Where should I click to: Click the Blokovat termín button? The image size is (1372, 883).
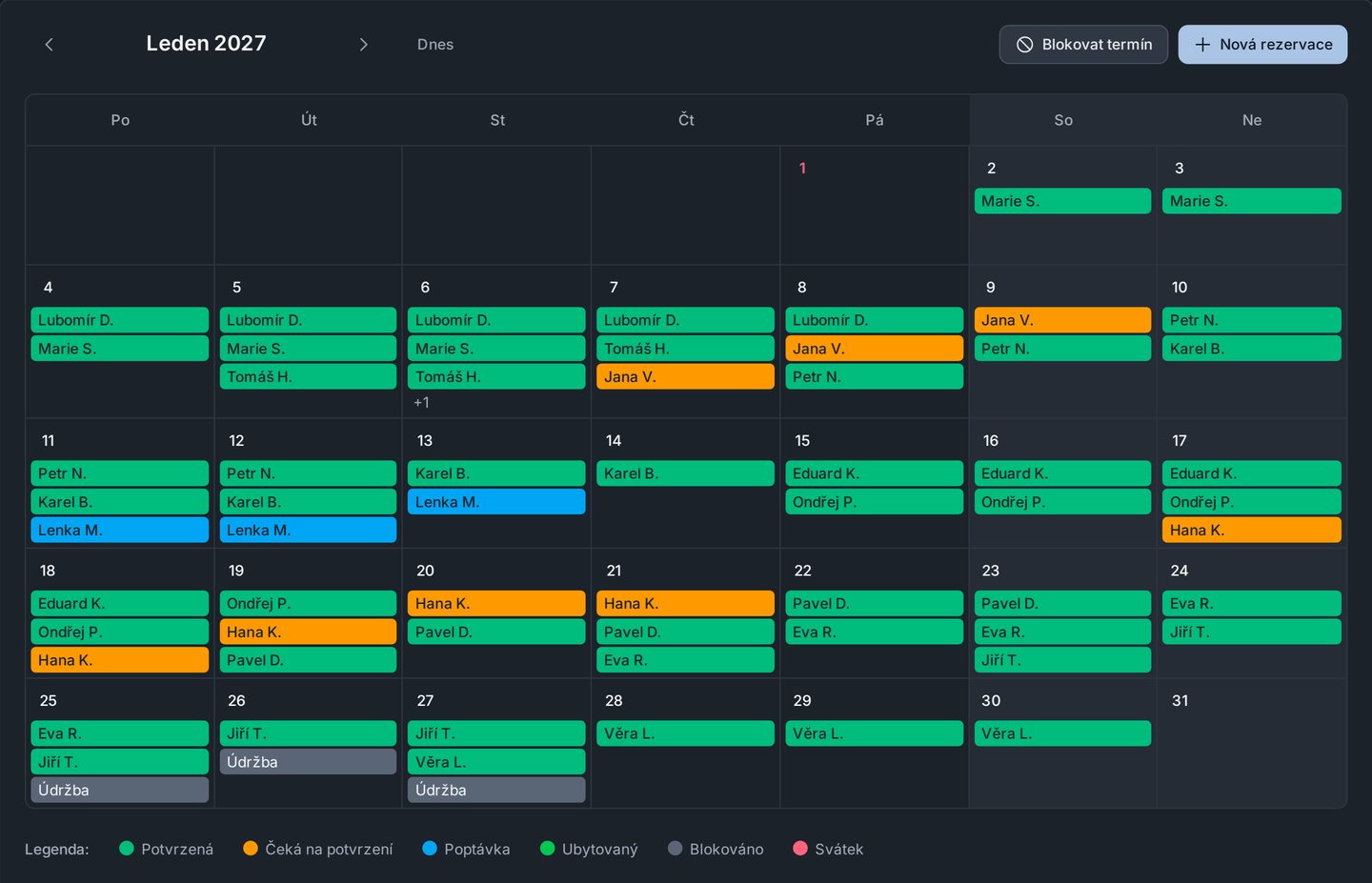[1083, 45]
